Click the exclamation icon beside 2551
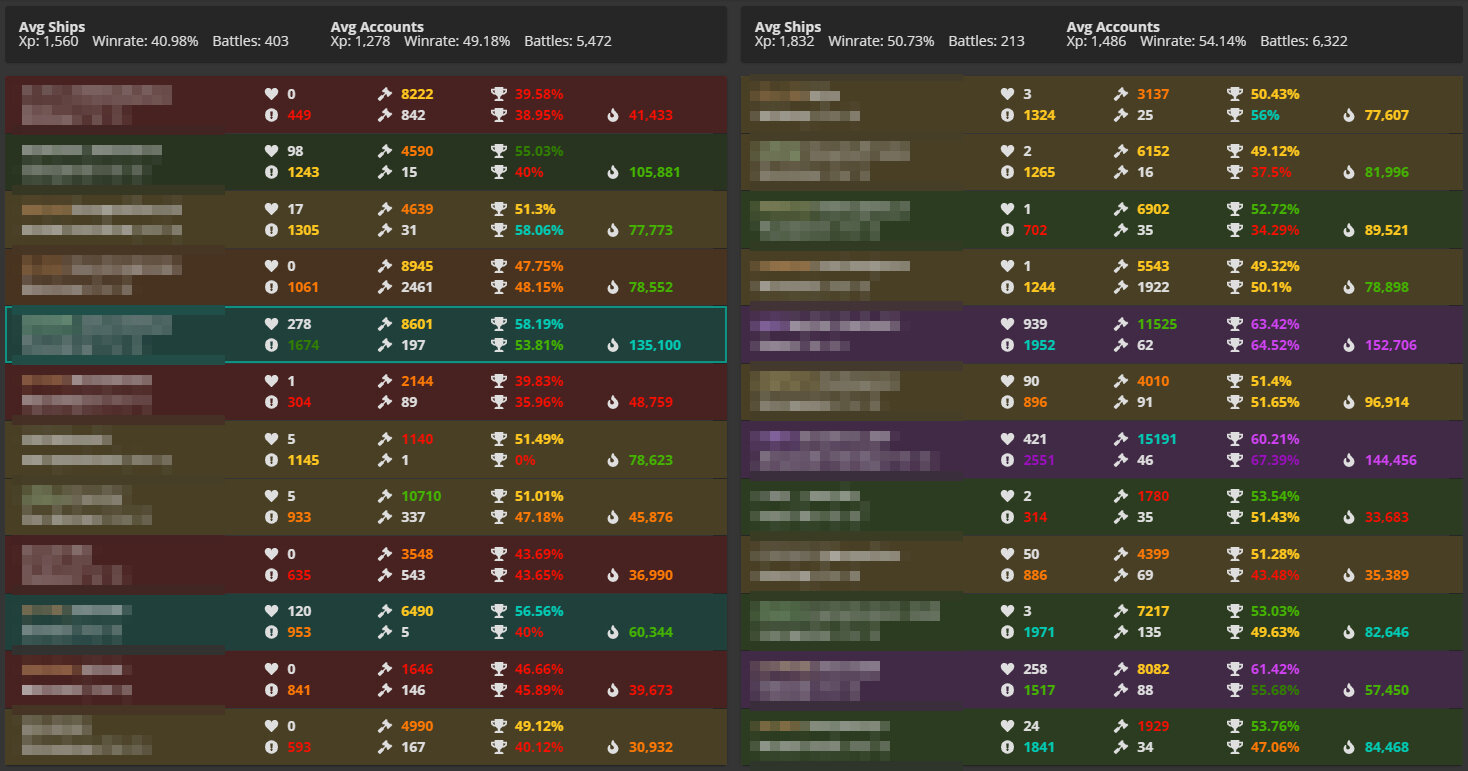Image resolution: width=1468 pixels, height=771 pixels. click(1007, 460)
